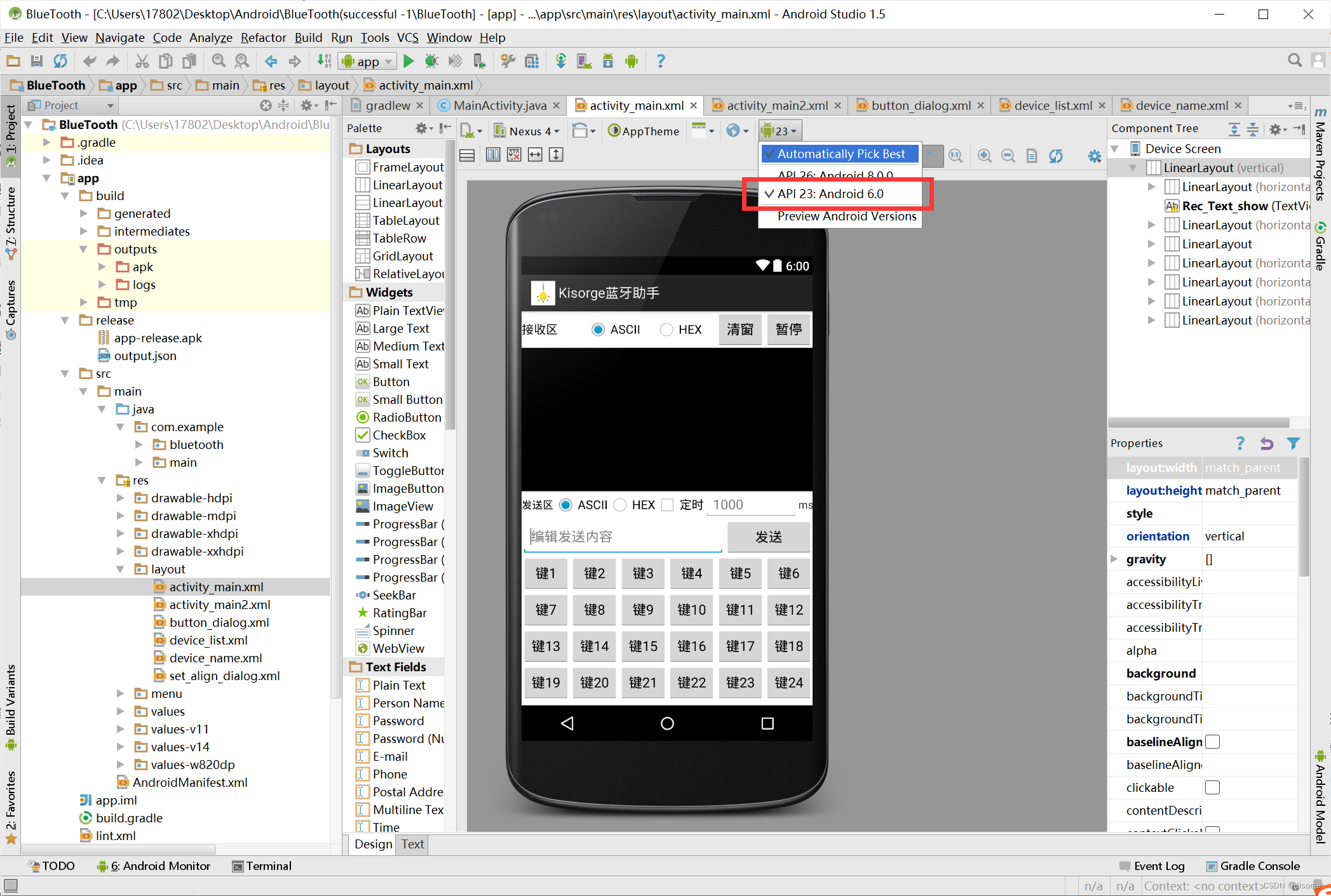Image resolution: width=1331 pixels, height=896 pixels.
Task: Choose Preview Android Versions menu entry
Action: point(840,216)
